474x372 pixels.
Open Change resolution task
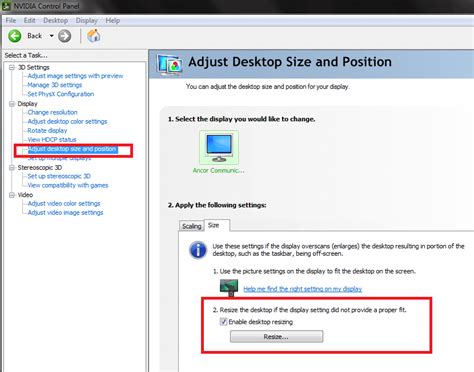pyautogui.click(x=52, y=112)
